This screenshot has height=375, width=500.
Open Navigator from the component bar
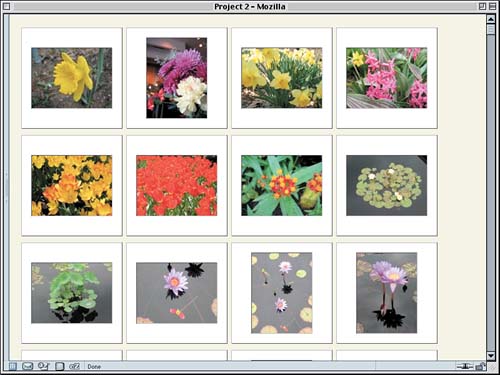coord(12,366)
